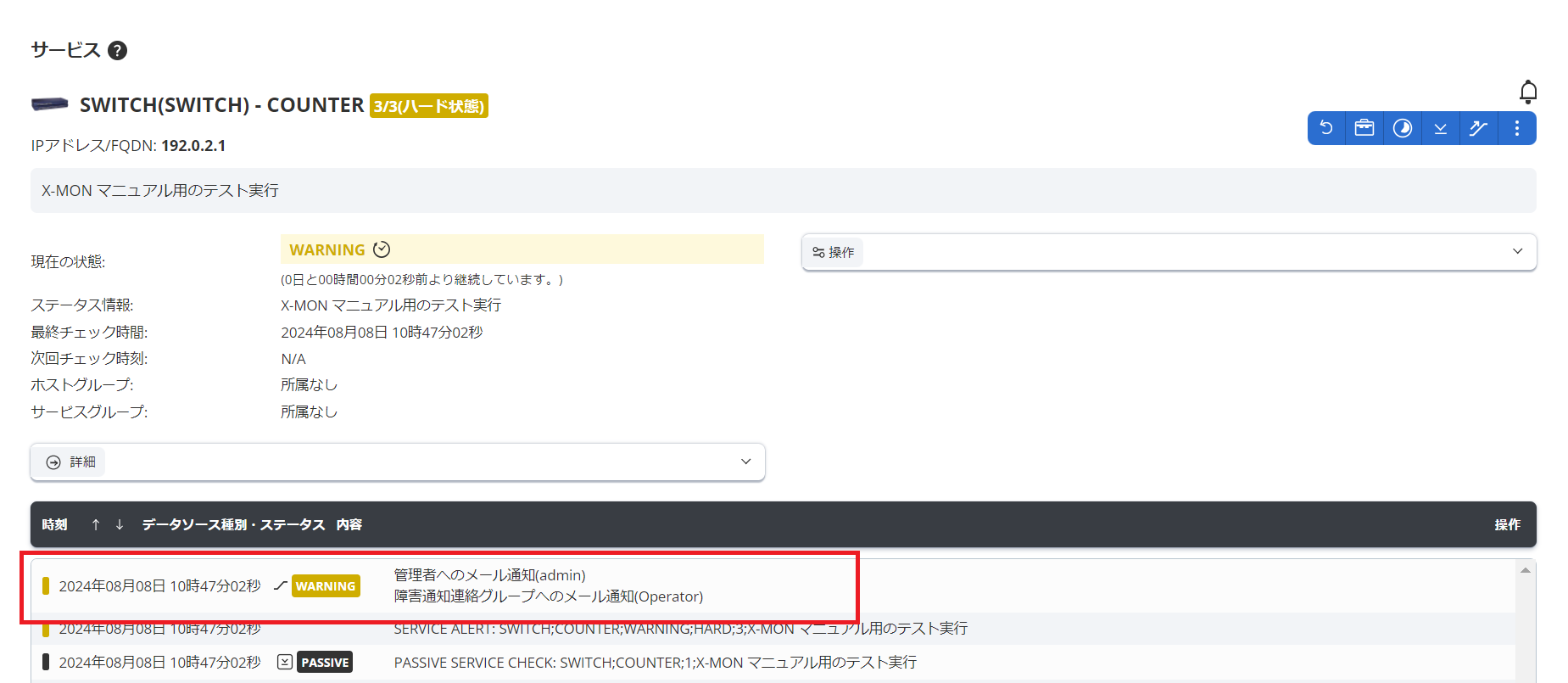
Task: Click the undo arrow toolbar icon
Action: tap(1326, 128)
